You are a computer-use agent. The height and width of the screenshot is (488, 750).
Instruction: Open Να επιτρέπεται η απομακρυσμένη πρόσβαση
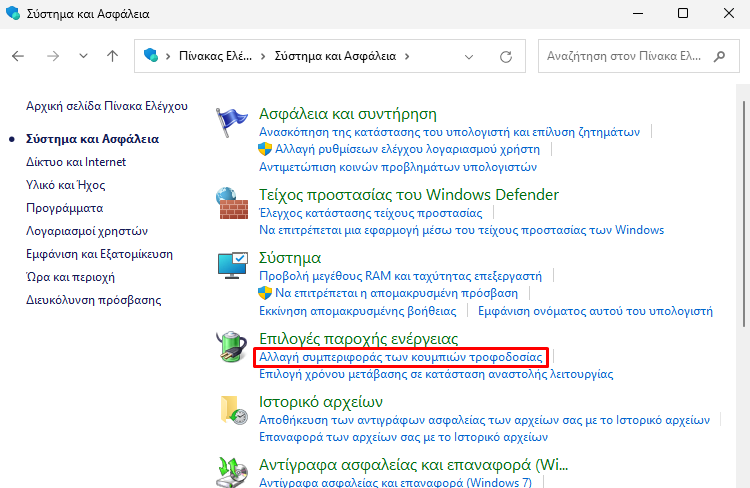click(x=397, y=293)
